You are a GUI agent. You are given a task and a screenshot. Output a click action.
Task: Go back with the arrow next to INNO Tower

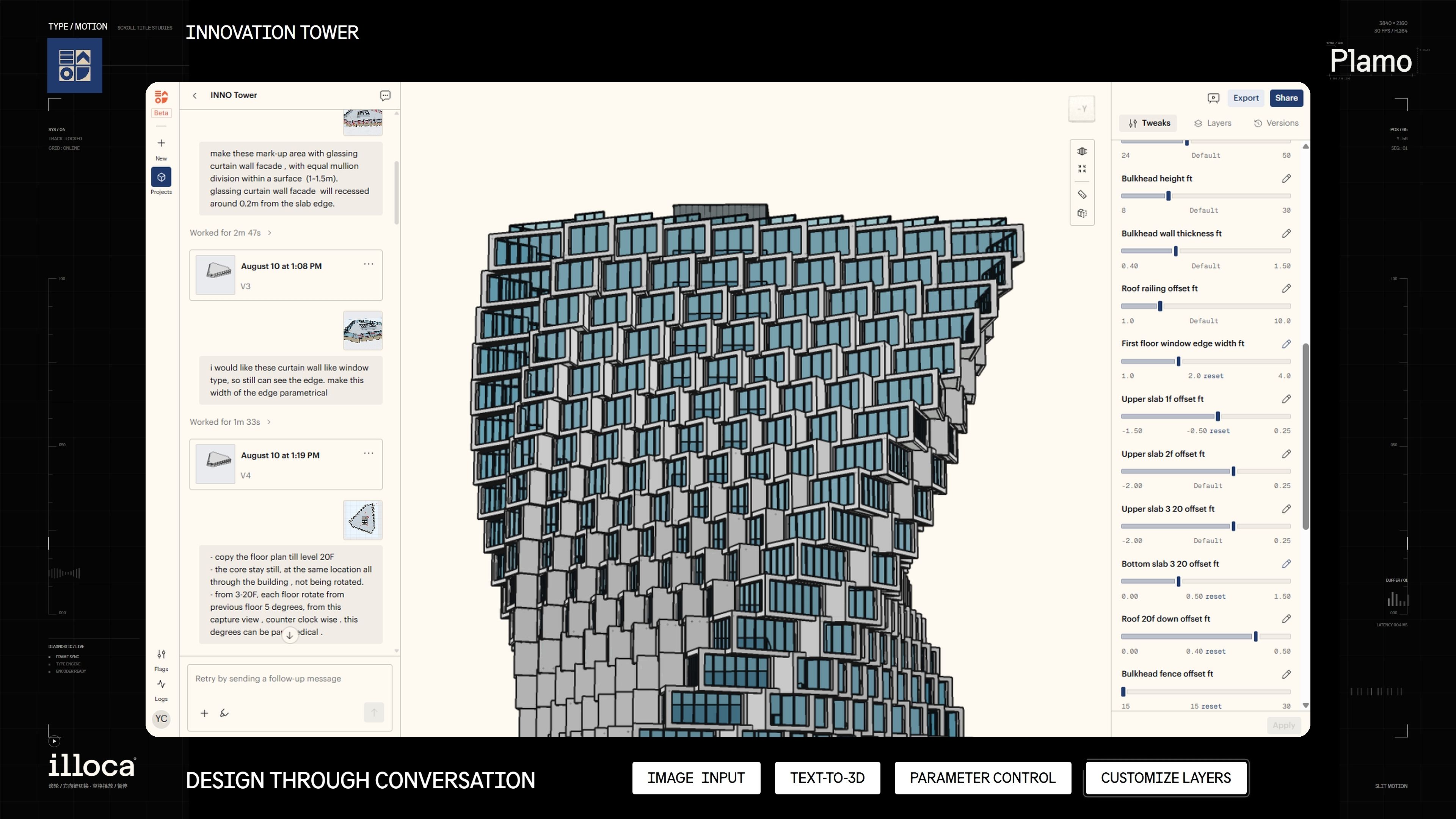point(195,96)
